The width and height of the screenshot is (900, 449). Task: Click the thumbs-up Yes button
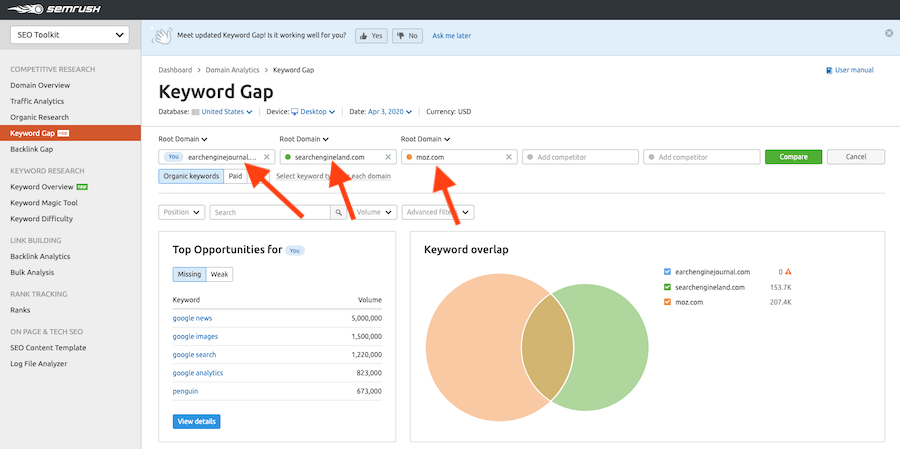pyautogui.click(x=371, y=36)
